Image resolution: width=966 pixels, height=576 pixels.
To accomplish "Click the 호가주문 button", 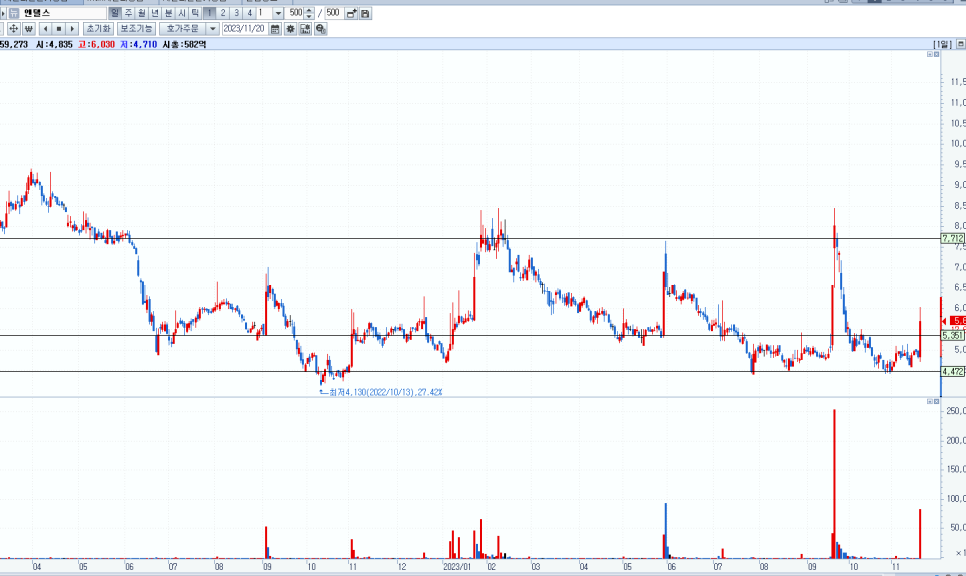I will click(183, 29).
